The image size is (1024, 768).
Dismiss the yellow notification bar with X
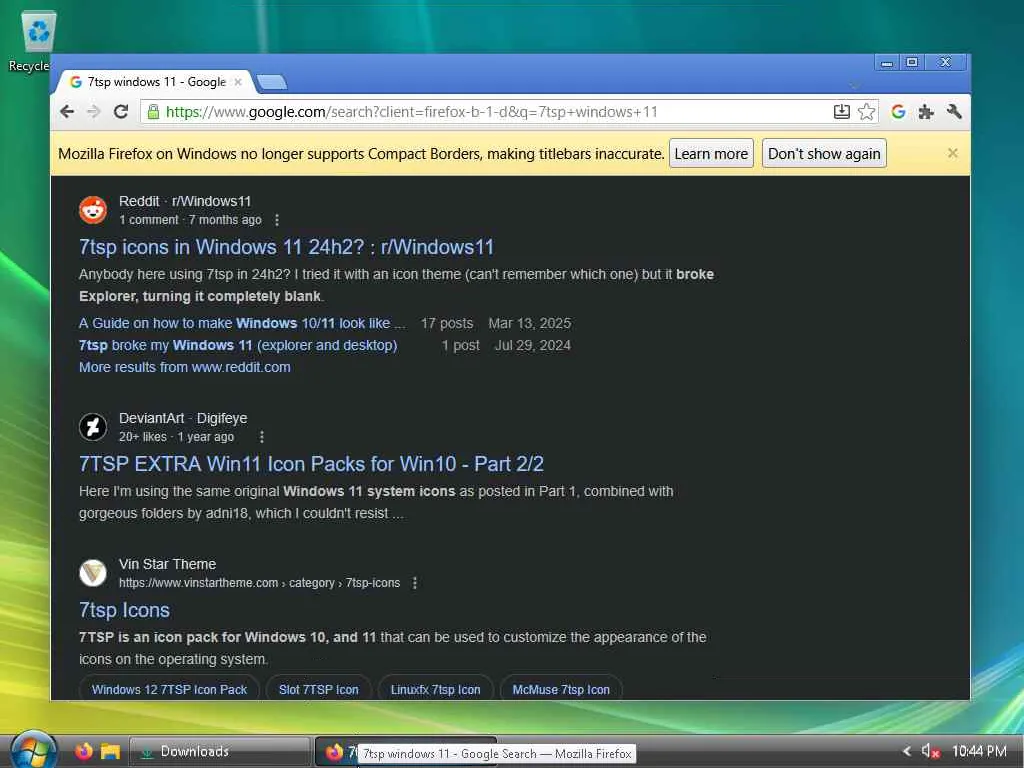pyautogui.click(x=953, y=153)
